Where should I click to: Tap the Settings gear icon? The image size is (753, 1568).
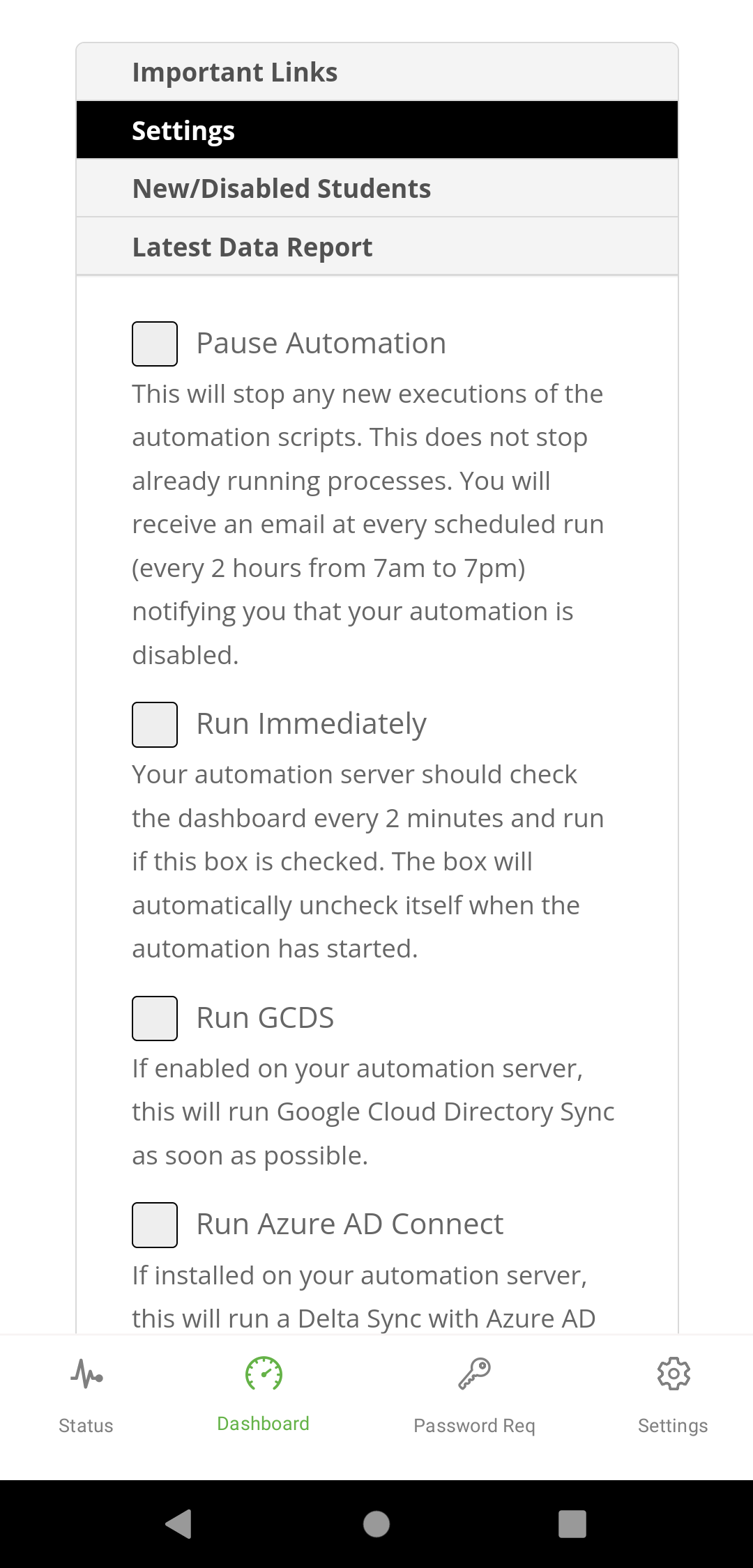tap(673, 1374)
